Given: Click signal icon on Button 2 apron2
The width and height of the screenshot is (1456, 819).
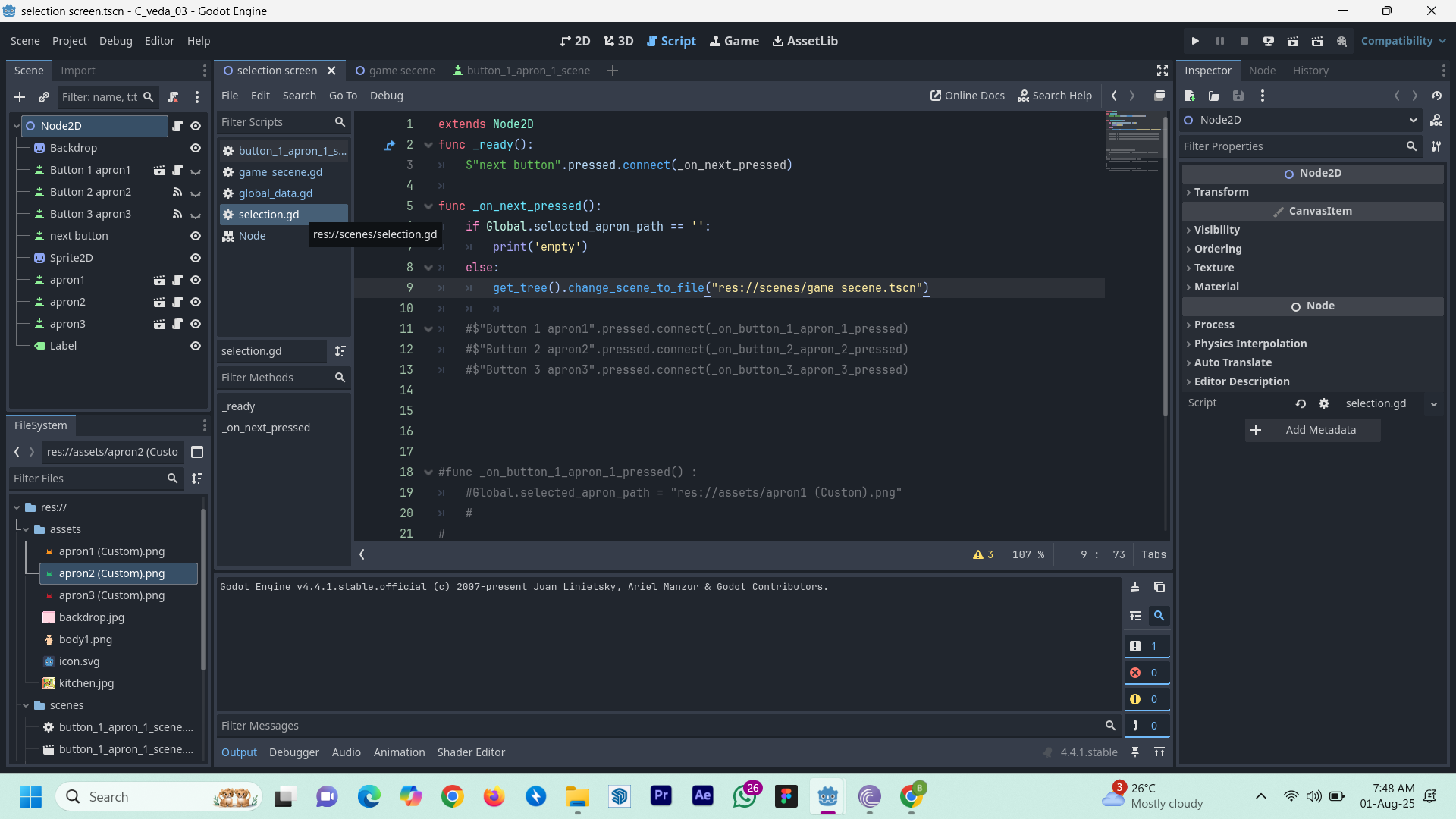Looking at the screenshot, I should pos(177,192).
